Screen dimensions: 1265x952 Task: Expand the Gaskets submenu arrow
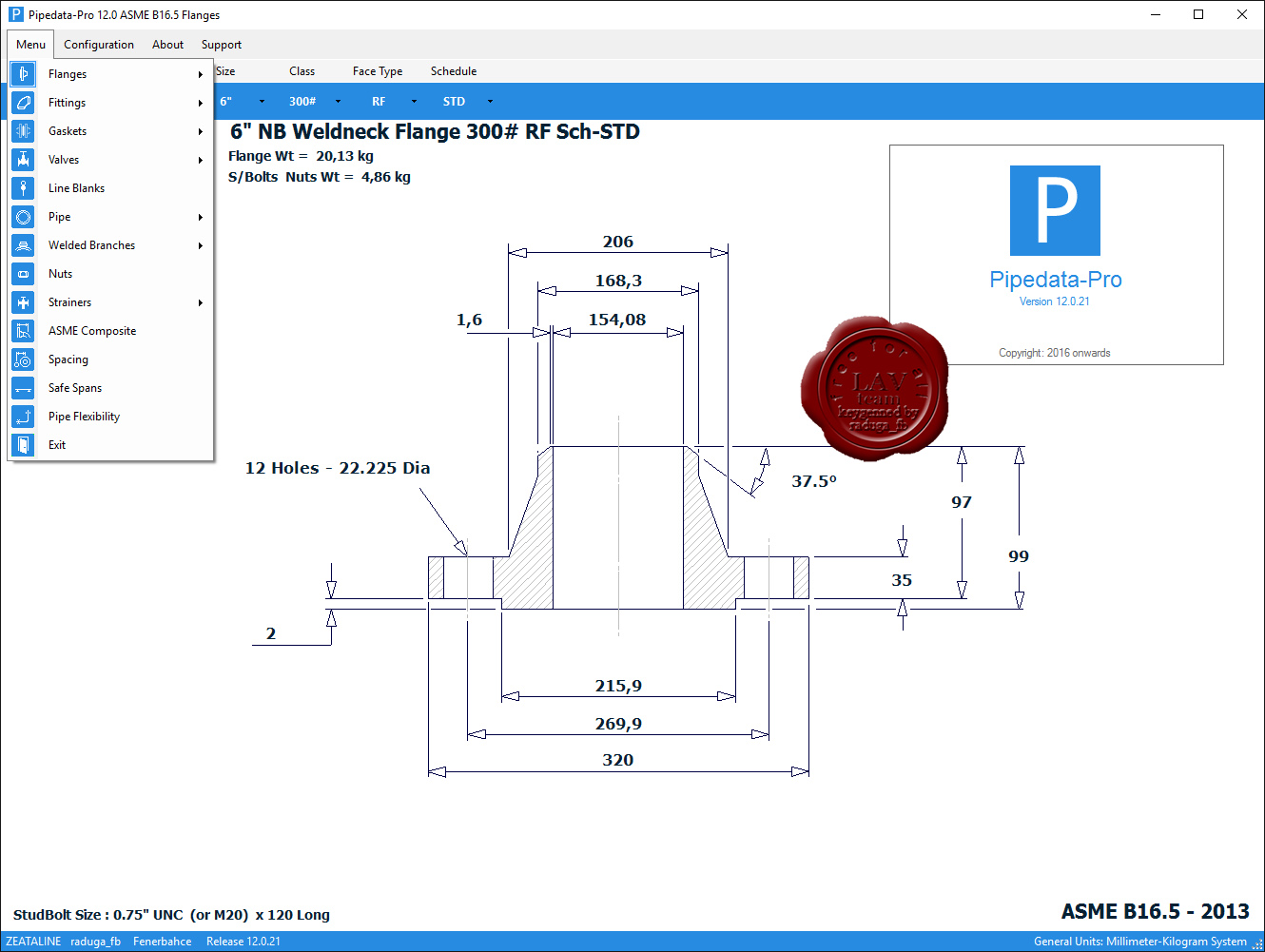201,131
